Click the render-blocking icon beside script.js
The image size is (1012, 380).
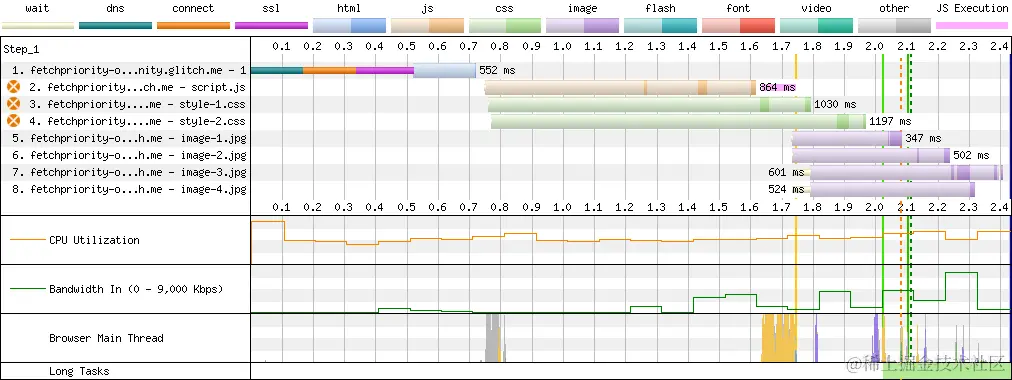[x=14, y=87]
